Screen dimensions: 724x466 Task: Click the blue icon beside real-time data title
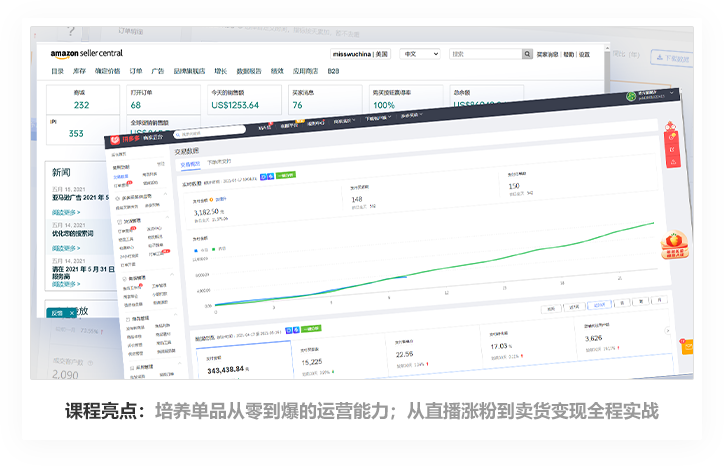coord(264,174)
